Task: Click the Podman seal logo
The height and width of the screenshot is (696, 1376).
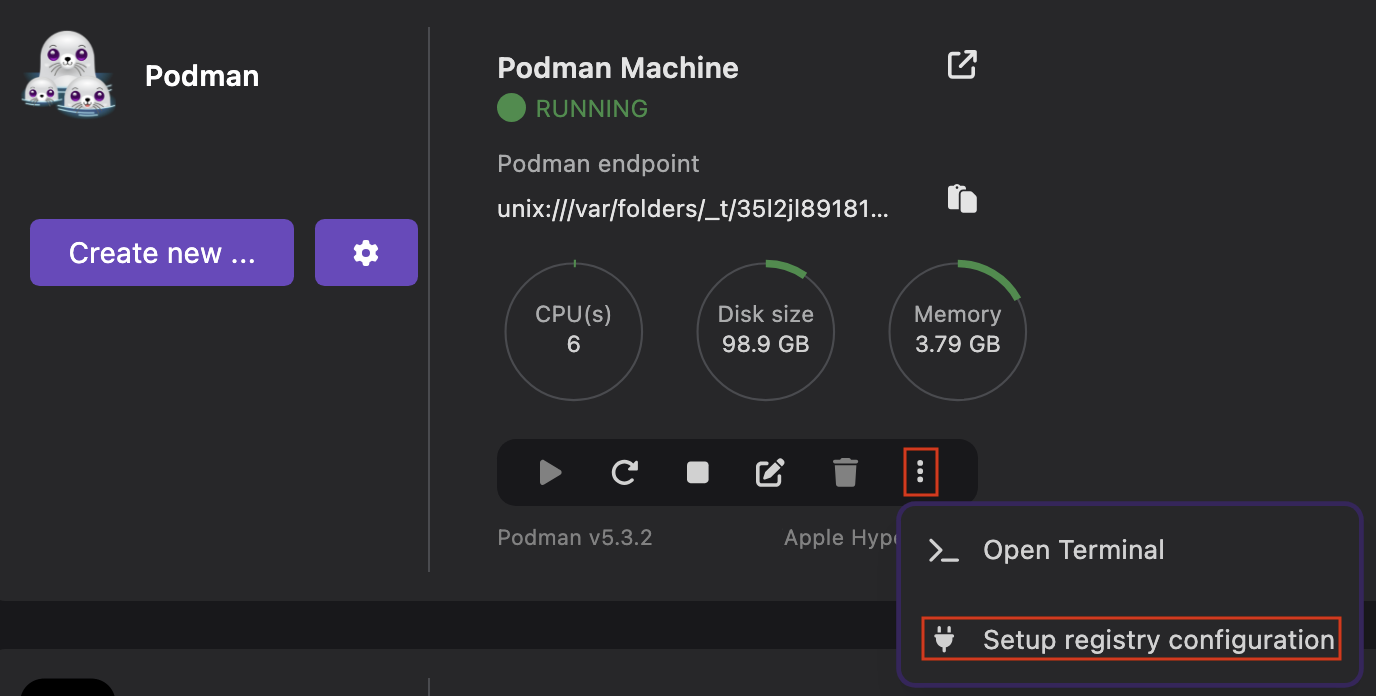Action: [x=66, y=71]
